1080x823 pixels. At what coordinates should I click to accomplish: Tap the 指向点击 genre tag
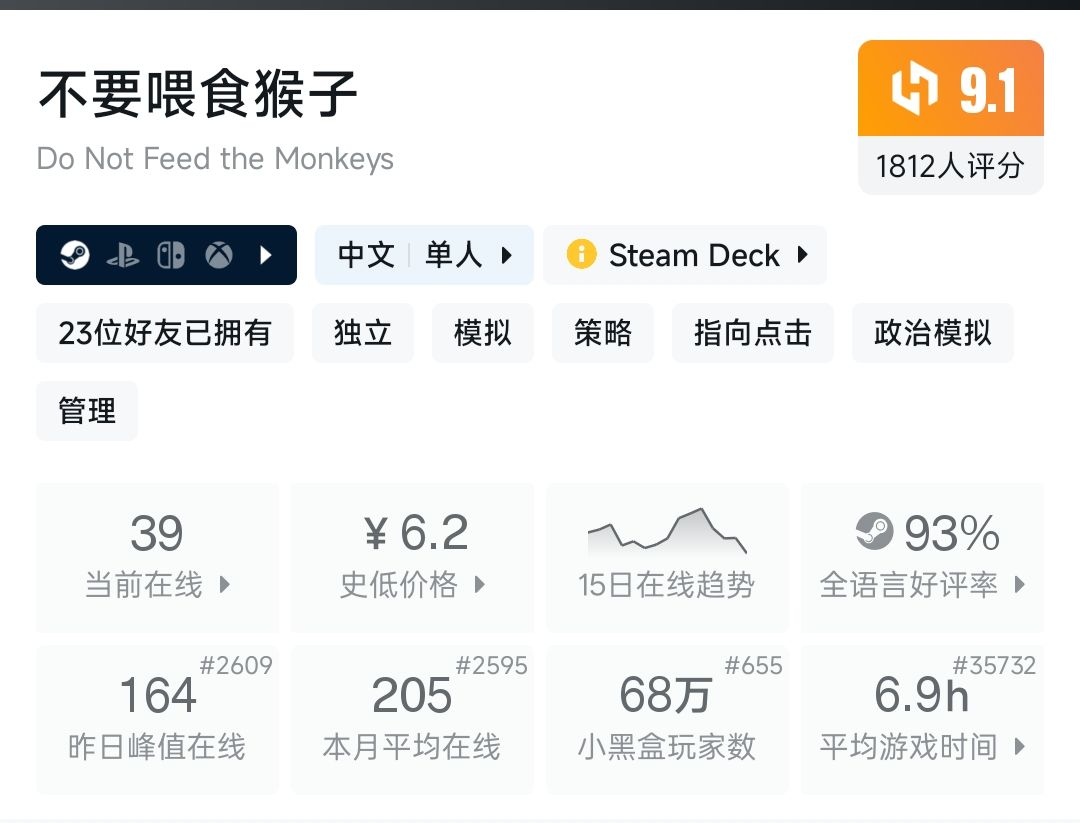click(x=752, y=333)
